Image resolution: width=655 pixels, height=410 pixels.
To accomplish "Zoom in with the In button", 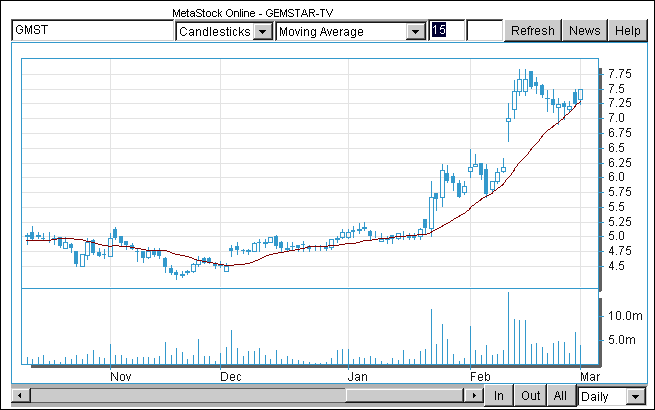I will pyautogui.click(x=498, y=395).
